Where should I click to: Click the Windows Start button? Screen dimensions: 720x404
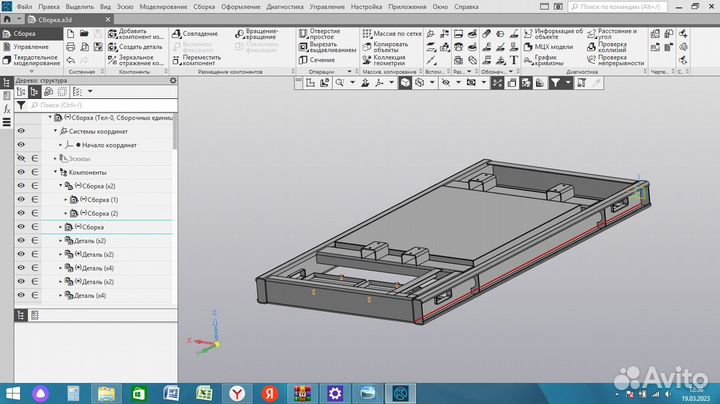coord(13,393)
